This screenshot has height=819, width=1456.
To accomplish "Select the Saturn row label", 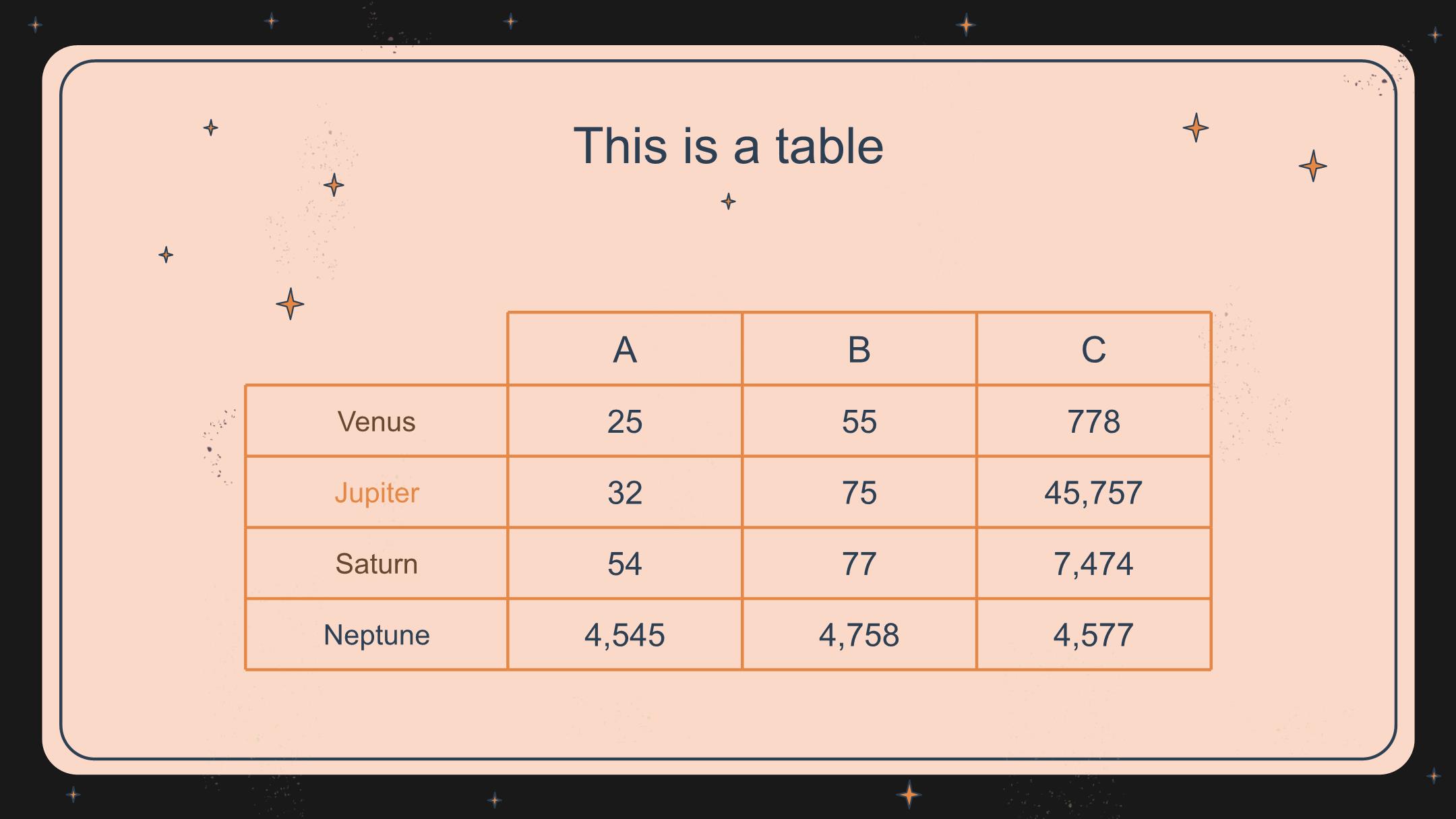I will [376, 564].
